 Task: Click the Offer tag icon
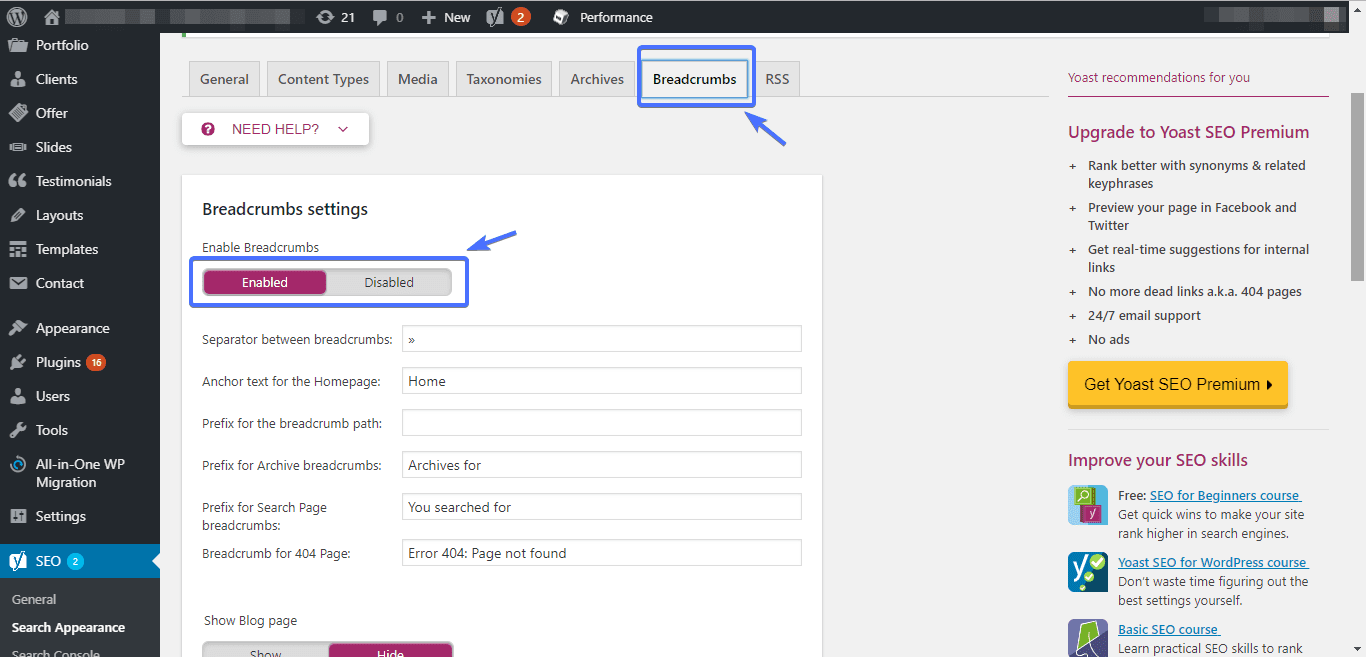(17, 113)
